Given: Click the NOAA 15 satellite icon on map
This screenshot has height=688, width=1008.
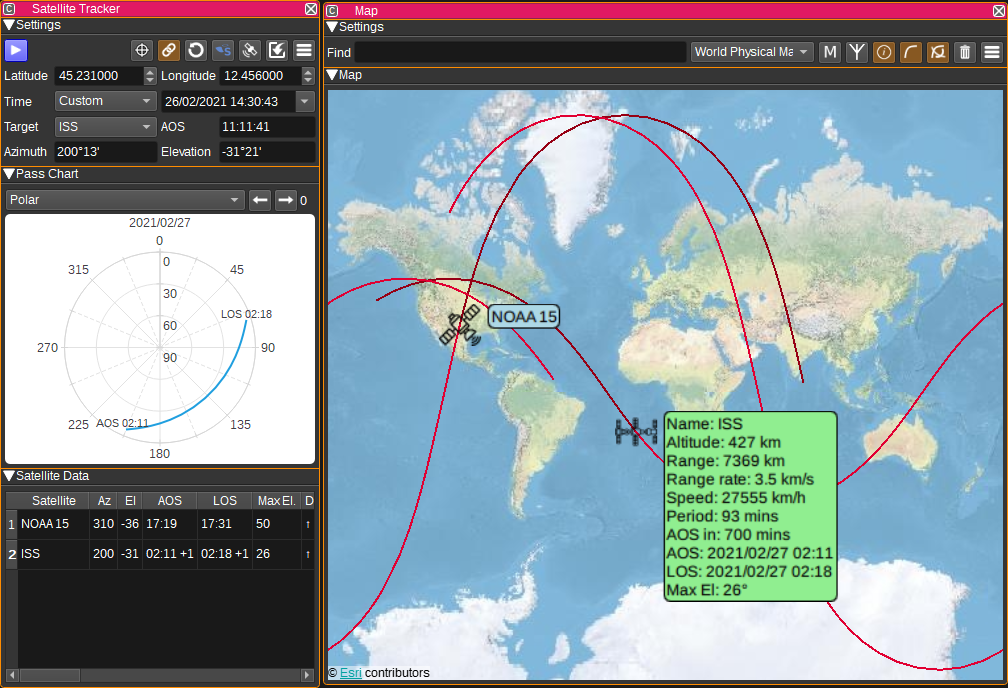Looking at the screenshot, I should (460, 325).
